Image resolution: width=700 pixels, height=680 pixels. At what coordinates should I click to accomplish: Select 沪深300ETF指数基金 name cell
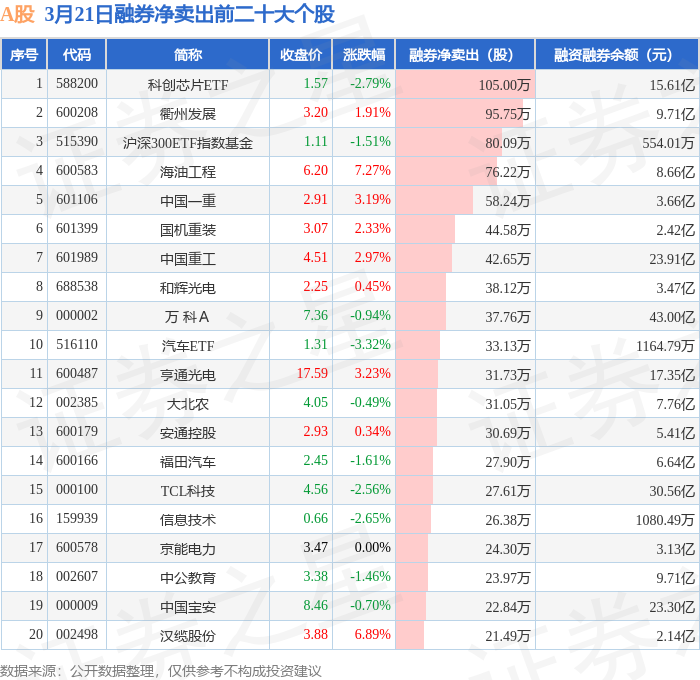[188, 143]
